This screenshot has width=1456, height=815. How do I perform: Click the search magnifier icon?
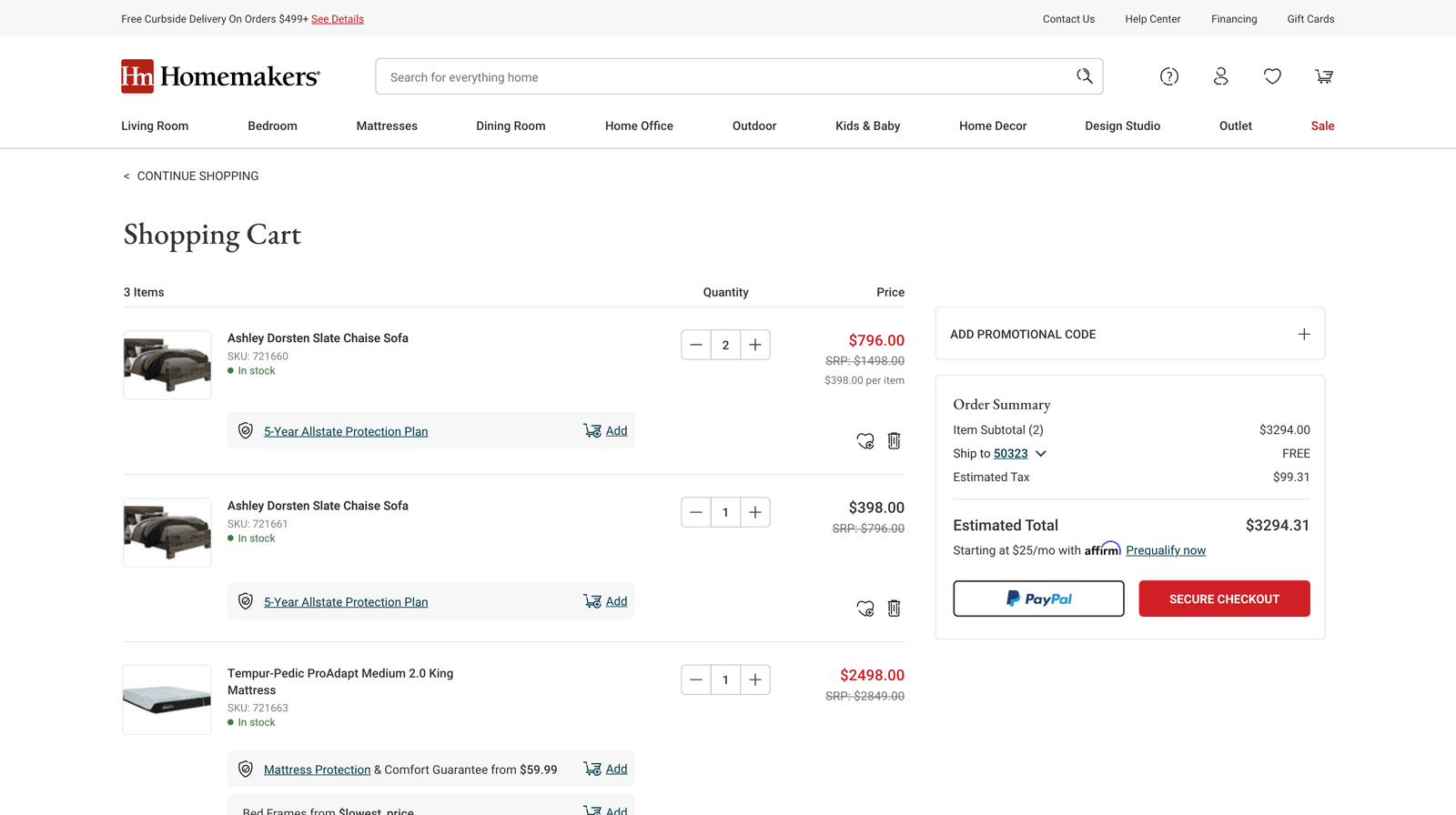coord(1084,76)
